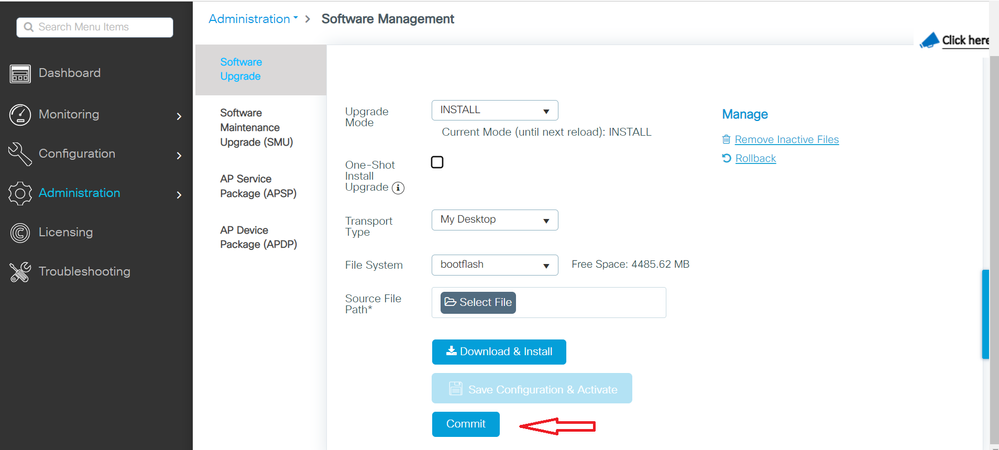Open the Administration breadcrumb dropdown

(254, 19)
